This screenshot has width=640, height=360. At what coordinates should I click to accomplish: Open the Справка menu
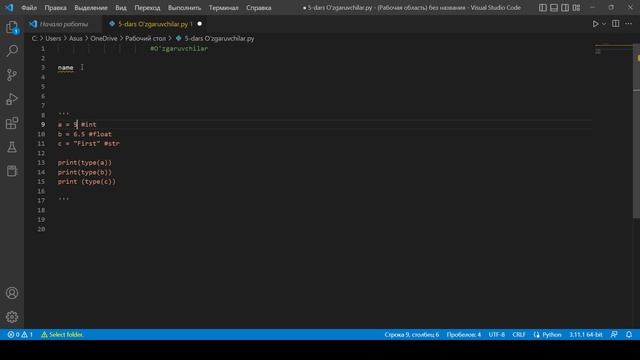pyautogui.click(x=259, y=8)
